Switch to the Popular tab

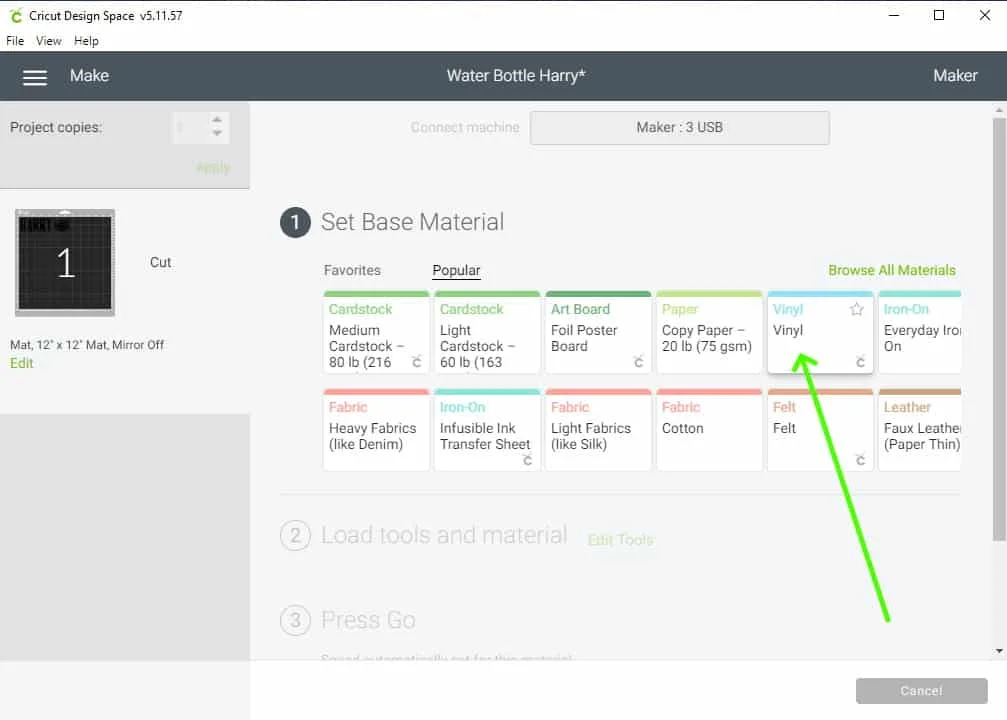tap(456, 270)
